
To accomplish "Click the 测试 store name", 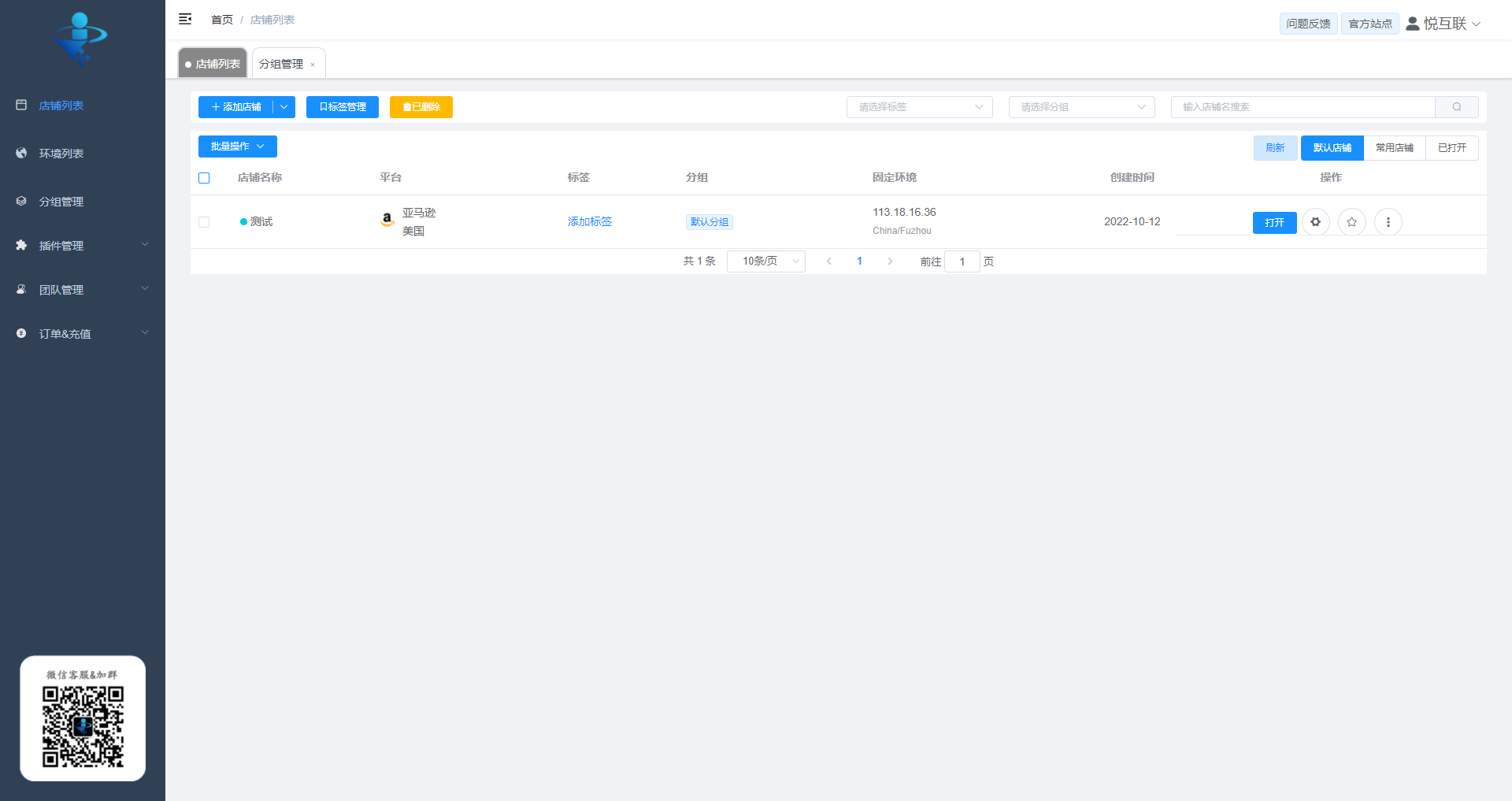I will click(261, 222).
